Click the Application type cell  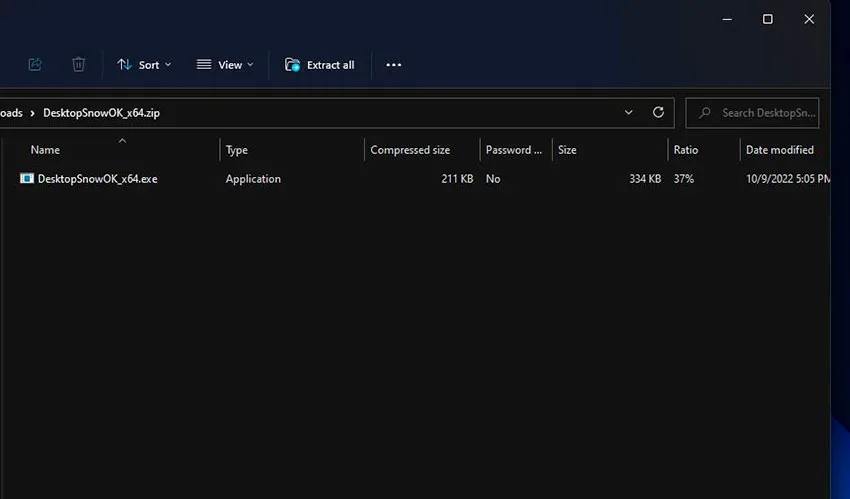tap(253, 179)
